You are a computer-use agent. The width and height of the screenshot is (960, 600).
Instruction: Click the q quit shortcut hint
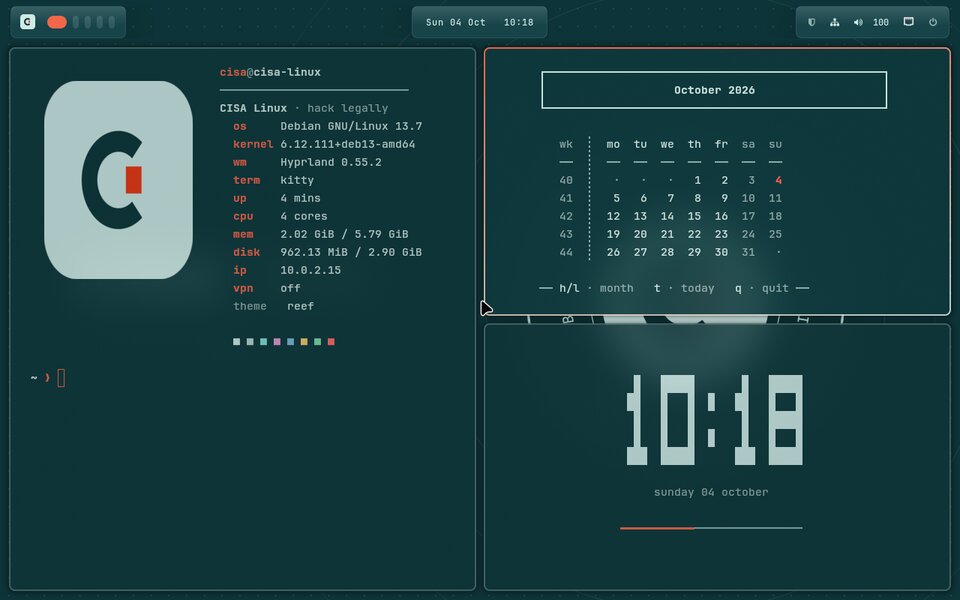762,288
